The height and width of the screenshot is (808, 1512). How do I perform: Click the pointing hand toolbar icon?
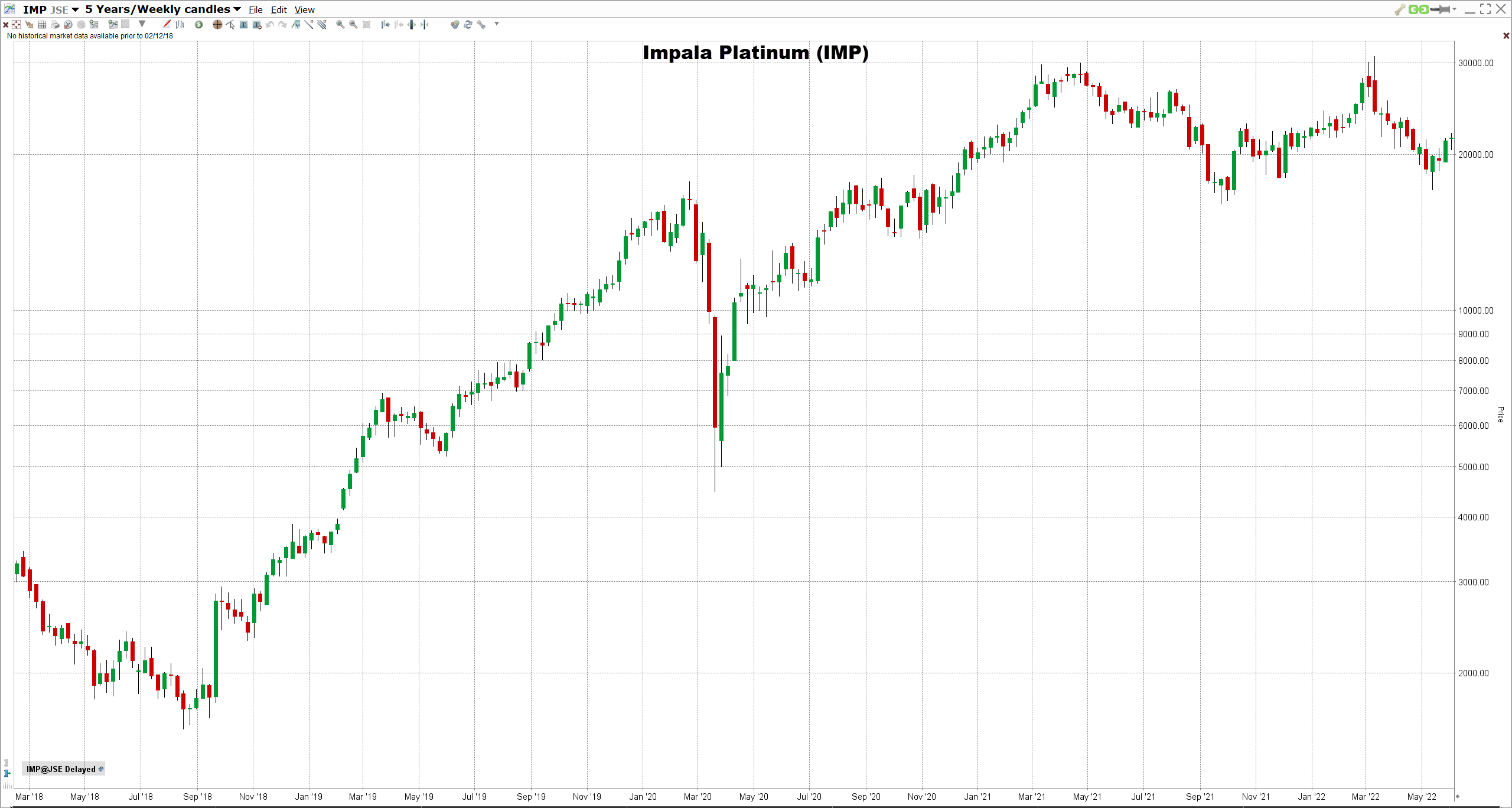29,25
